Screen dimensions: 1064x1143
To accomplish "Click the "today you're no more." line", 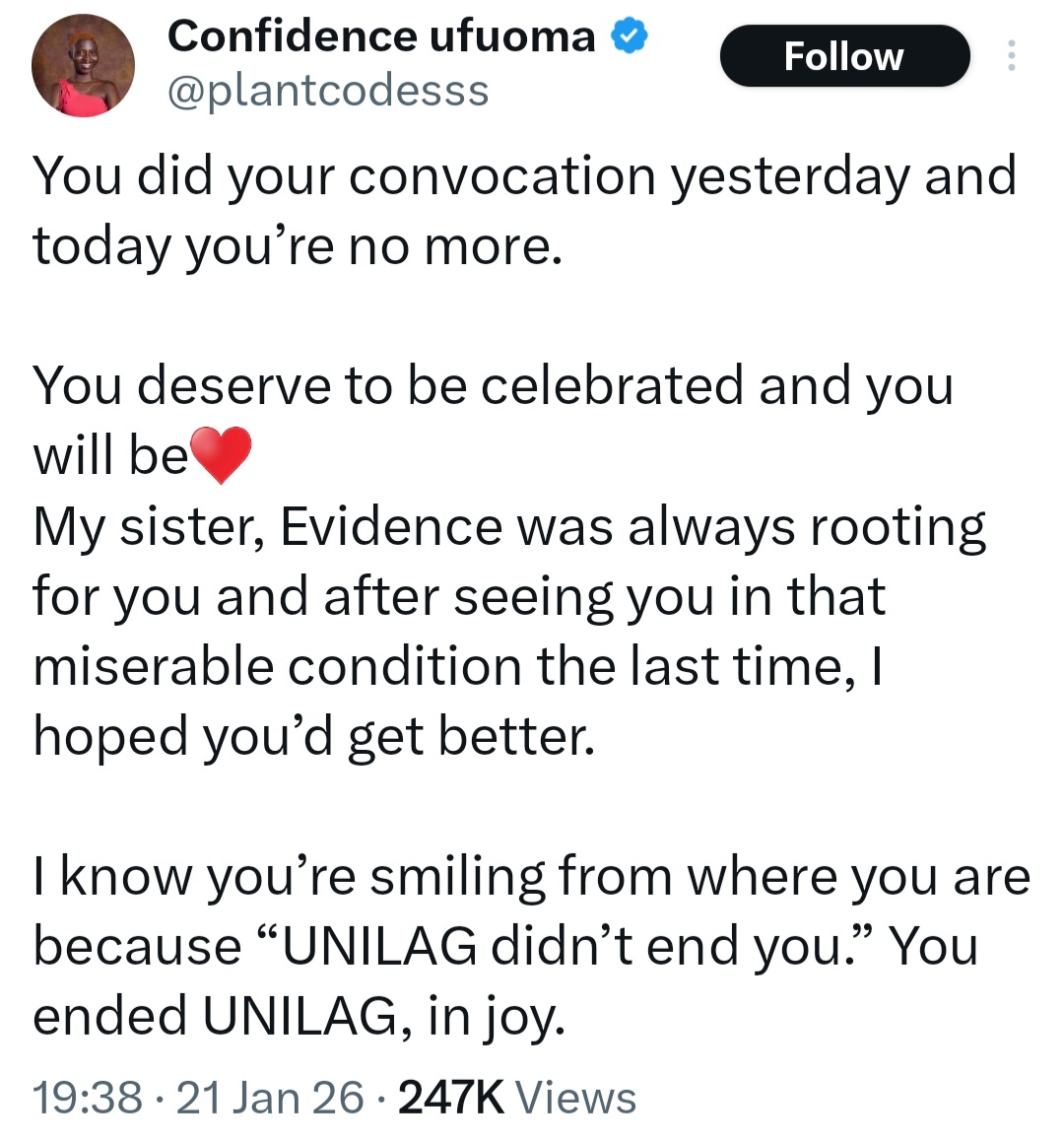I will tap(298, 246).
